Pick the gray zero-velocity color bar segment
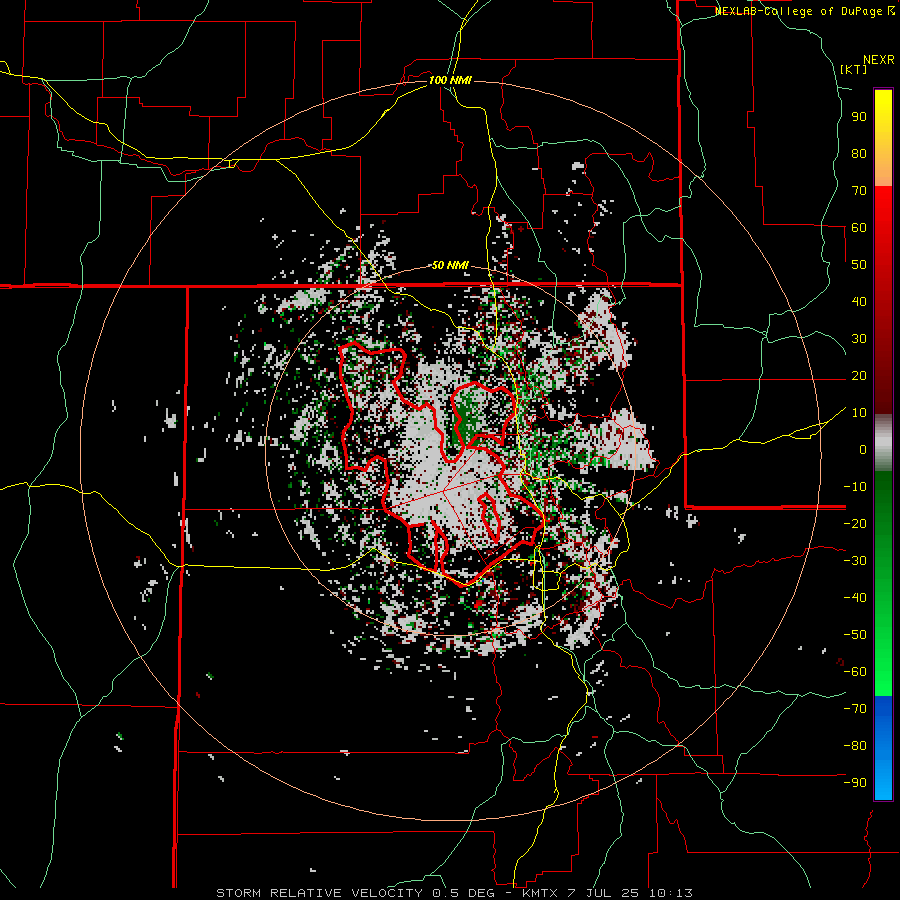This screenshot has width=900, height=900. coord(883,443)
